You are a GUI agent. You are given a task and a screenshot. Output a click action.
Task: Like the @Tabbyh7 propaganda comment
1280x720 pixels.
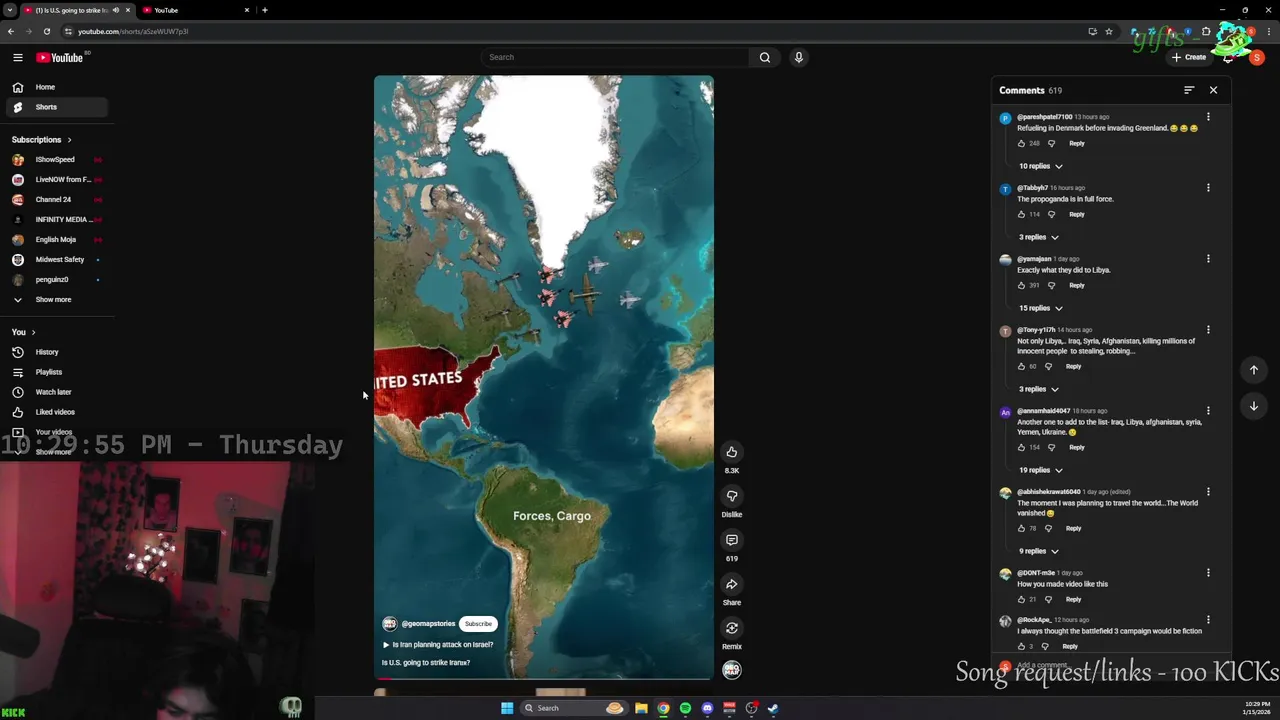click(x=1021, y=214)
